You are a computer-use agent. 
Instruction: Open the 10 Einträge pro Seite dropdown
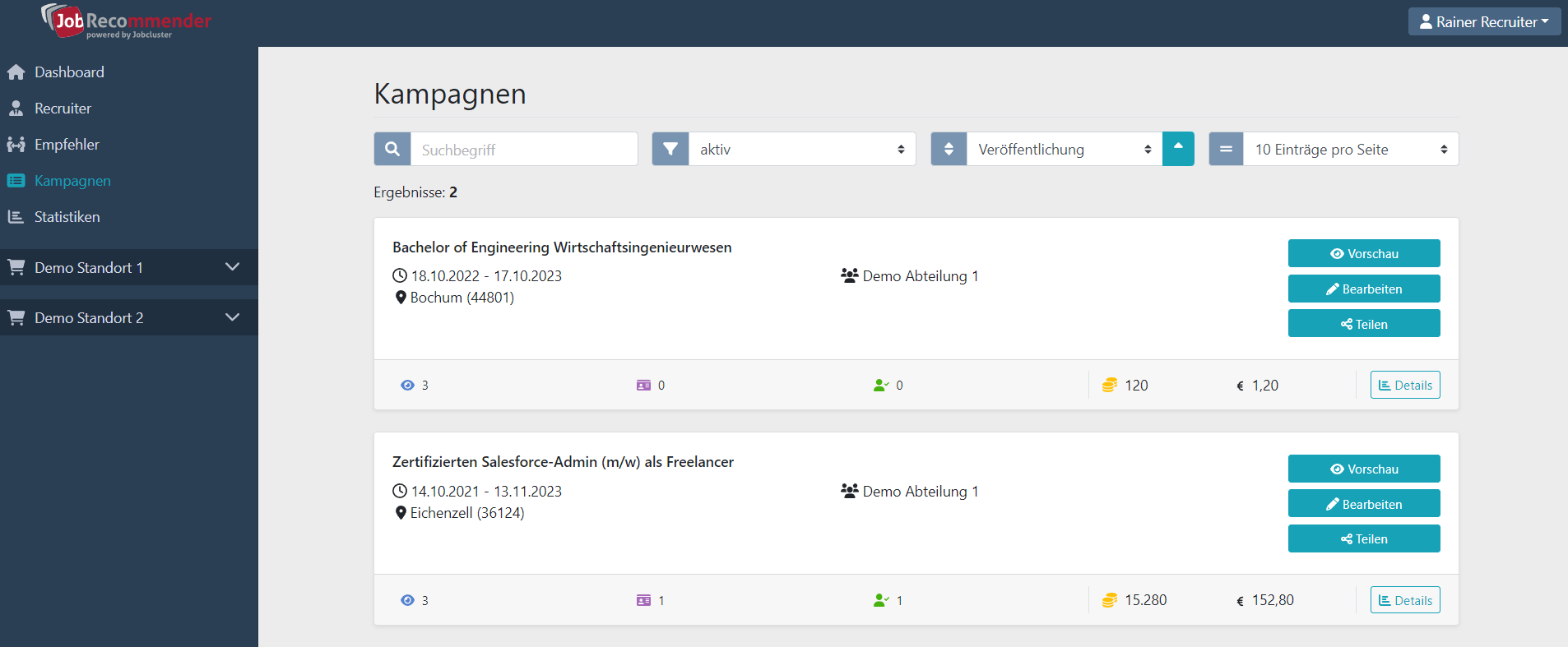tap(1350, 150)
